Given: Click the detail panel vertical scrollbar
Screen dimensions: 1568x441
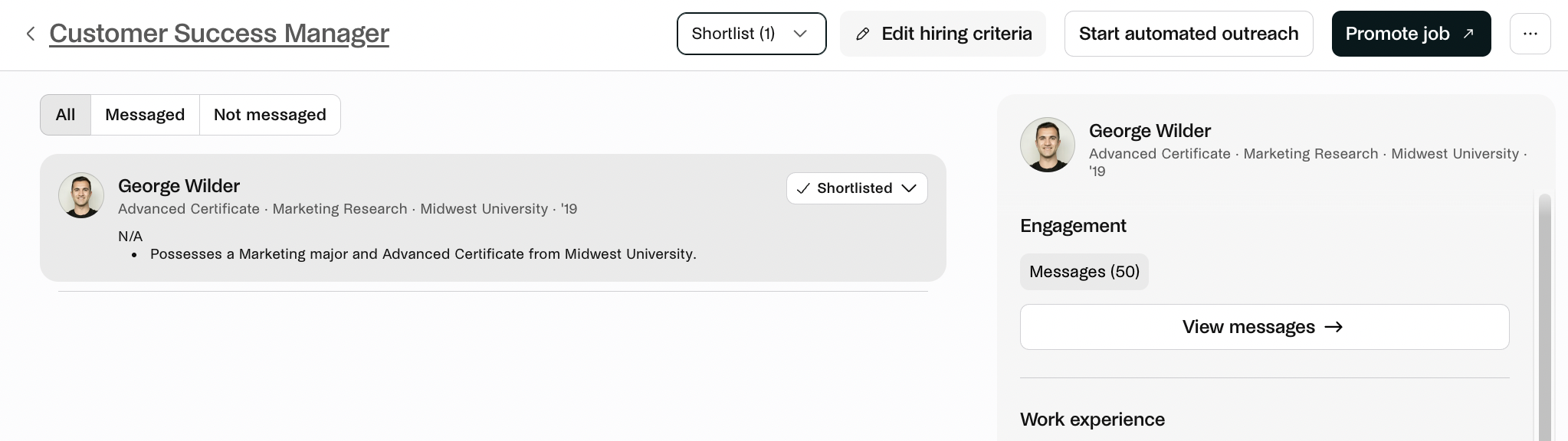Looking at the screenshot, I should (x=1544, y=317).
